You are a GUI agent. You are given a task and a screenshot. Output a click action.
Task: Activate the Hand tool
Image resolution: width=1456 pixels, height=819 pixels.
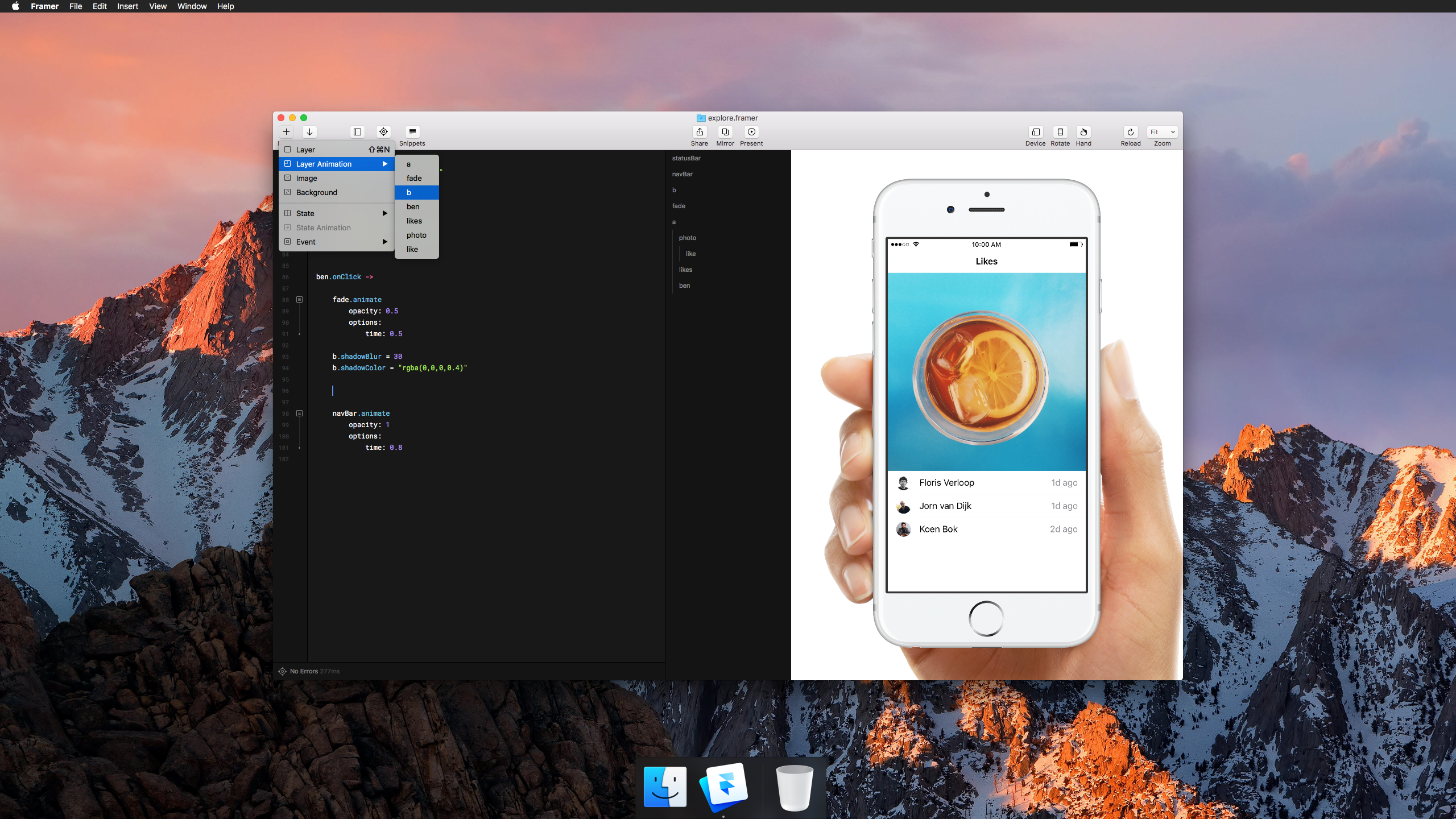click(1083, 132)
